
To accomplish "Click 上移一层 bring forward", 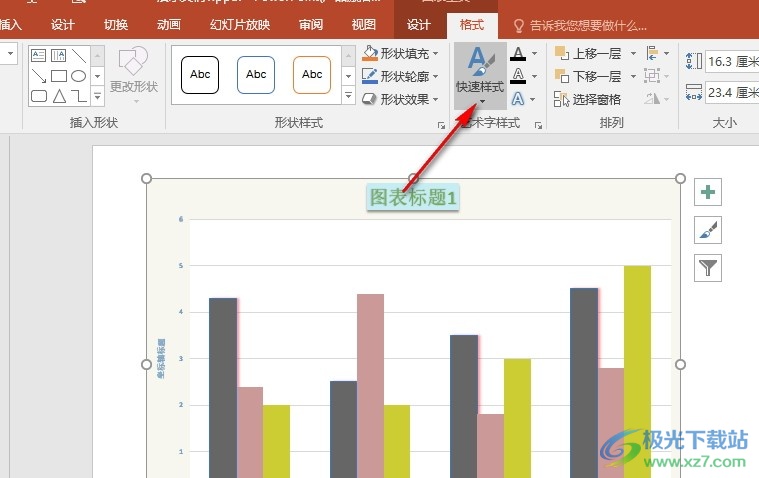I will point(589,53).
